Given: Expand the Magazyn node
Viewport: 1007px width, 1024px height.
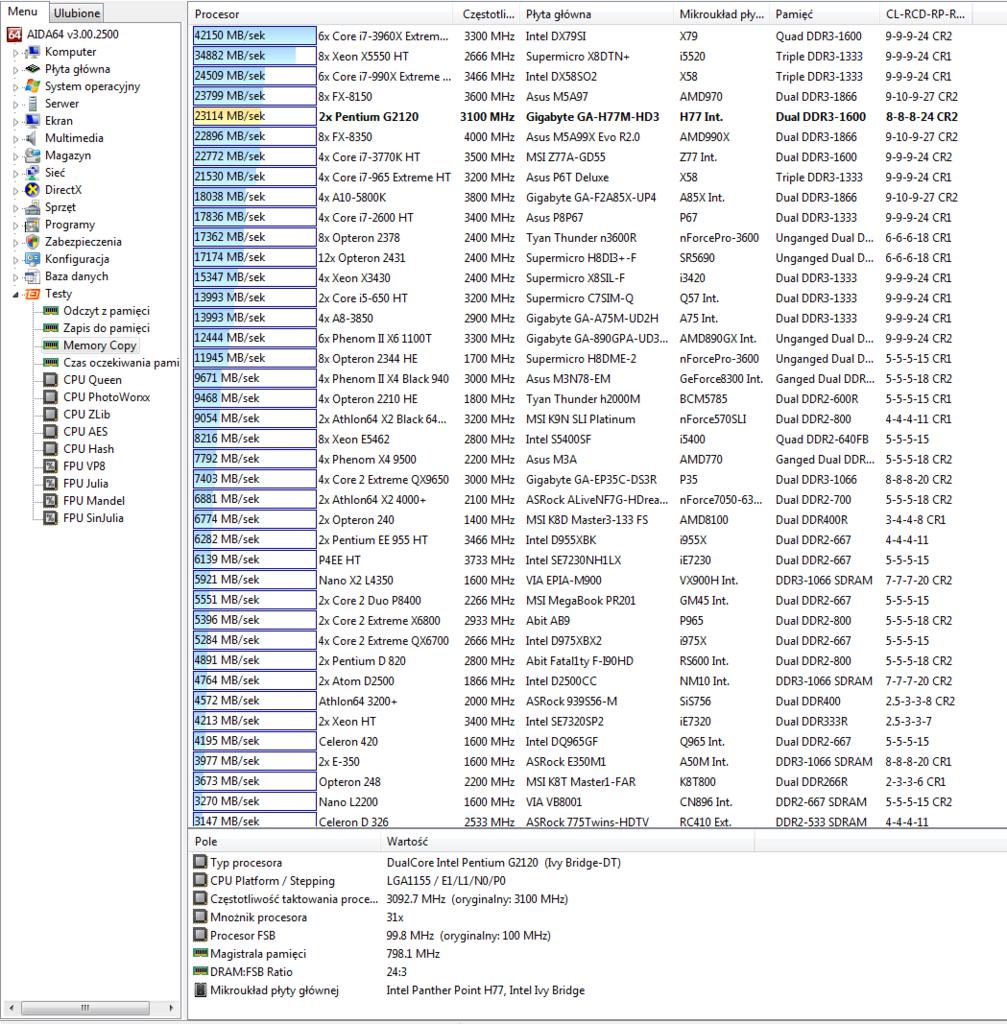Looking at the screenshot, I should [16, 156].
